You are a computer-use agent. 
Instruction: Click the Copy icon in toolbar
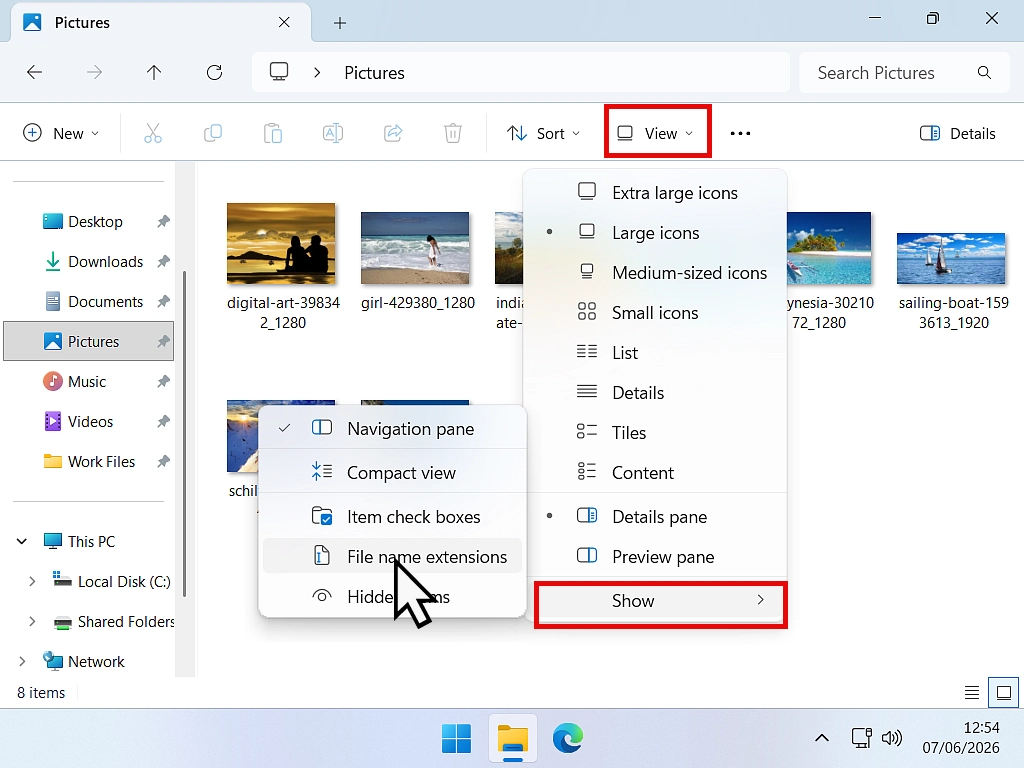click(x=213, y=133)
